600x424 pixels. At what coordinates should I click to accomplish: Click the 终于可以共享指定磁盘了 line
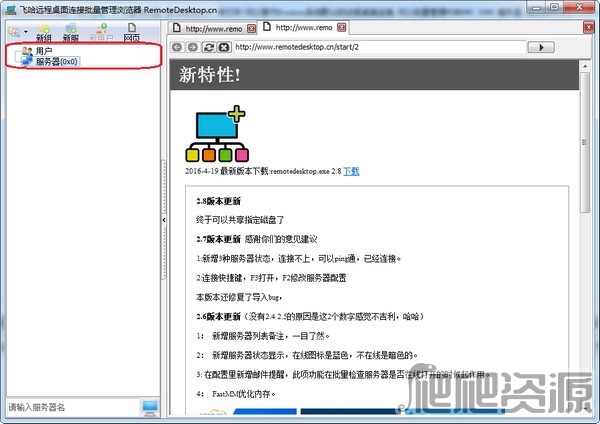[x=240, y=220]
